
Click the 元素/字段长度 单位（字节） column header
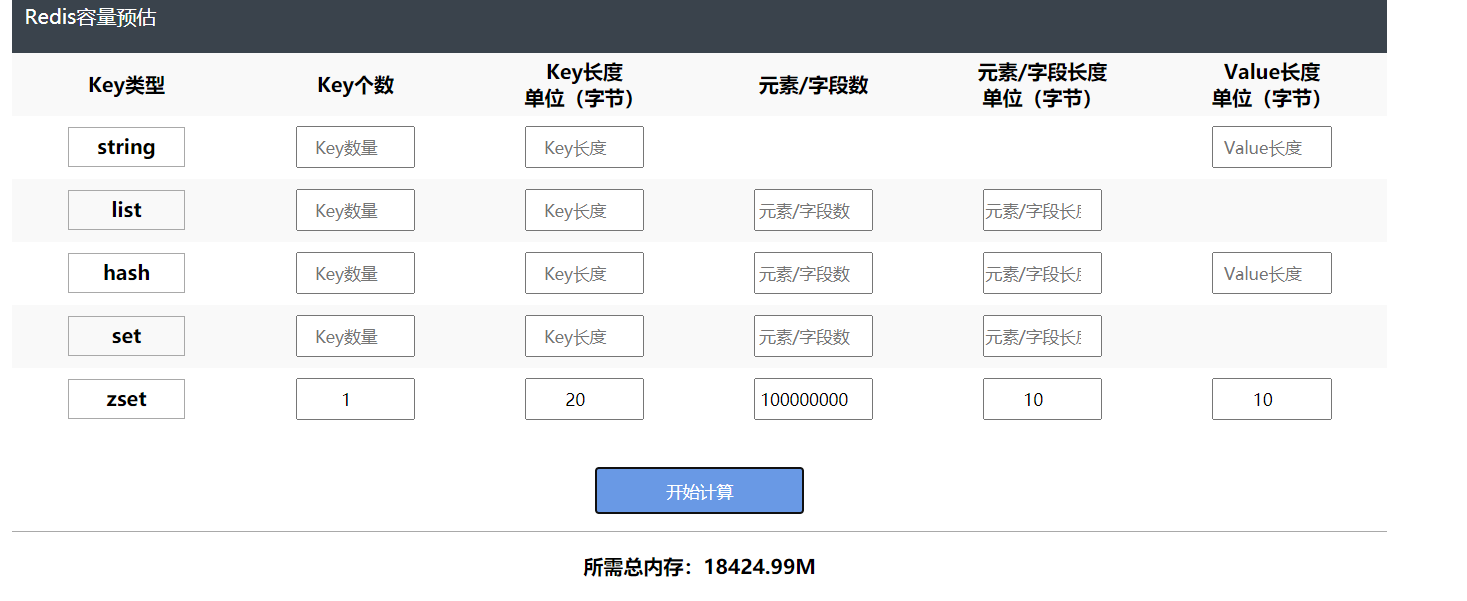(x=1042, y=85)
